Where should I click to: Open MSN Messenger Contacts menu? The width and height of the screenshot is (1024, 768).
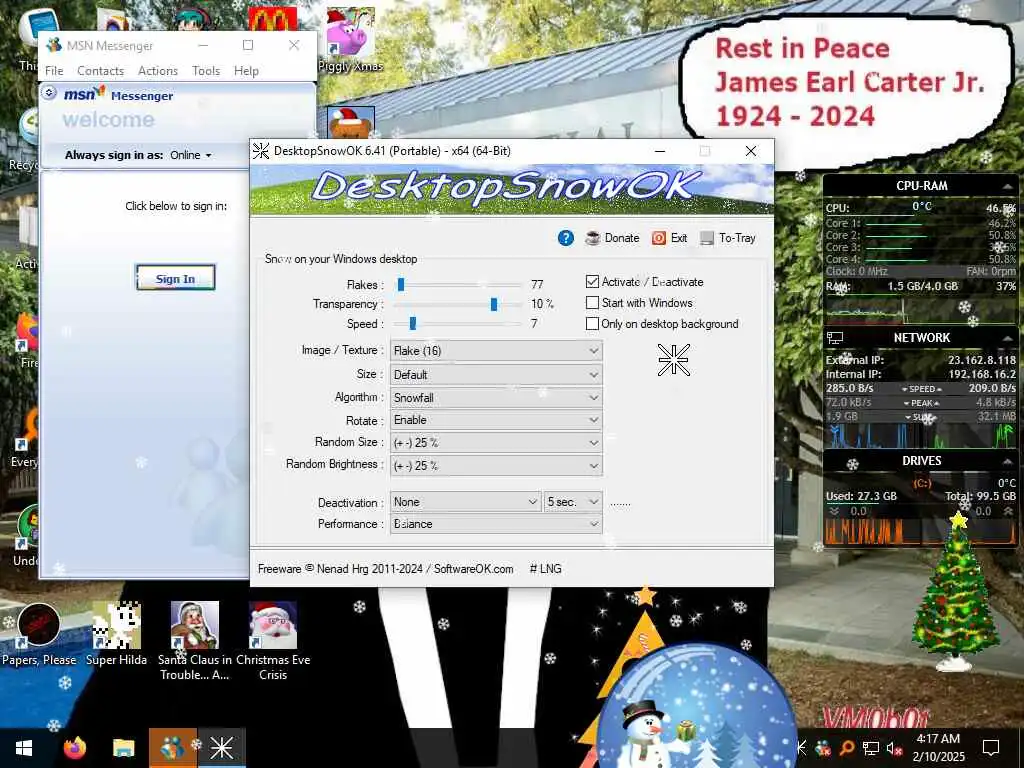click(x=101, y=71)
